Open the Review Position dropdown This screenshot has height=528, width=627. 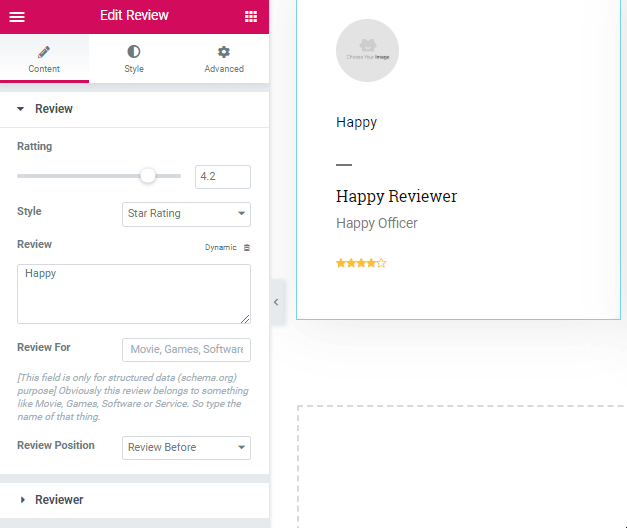186,448
